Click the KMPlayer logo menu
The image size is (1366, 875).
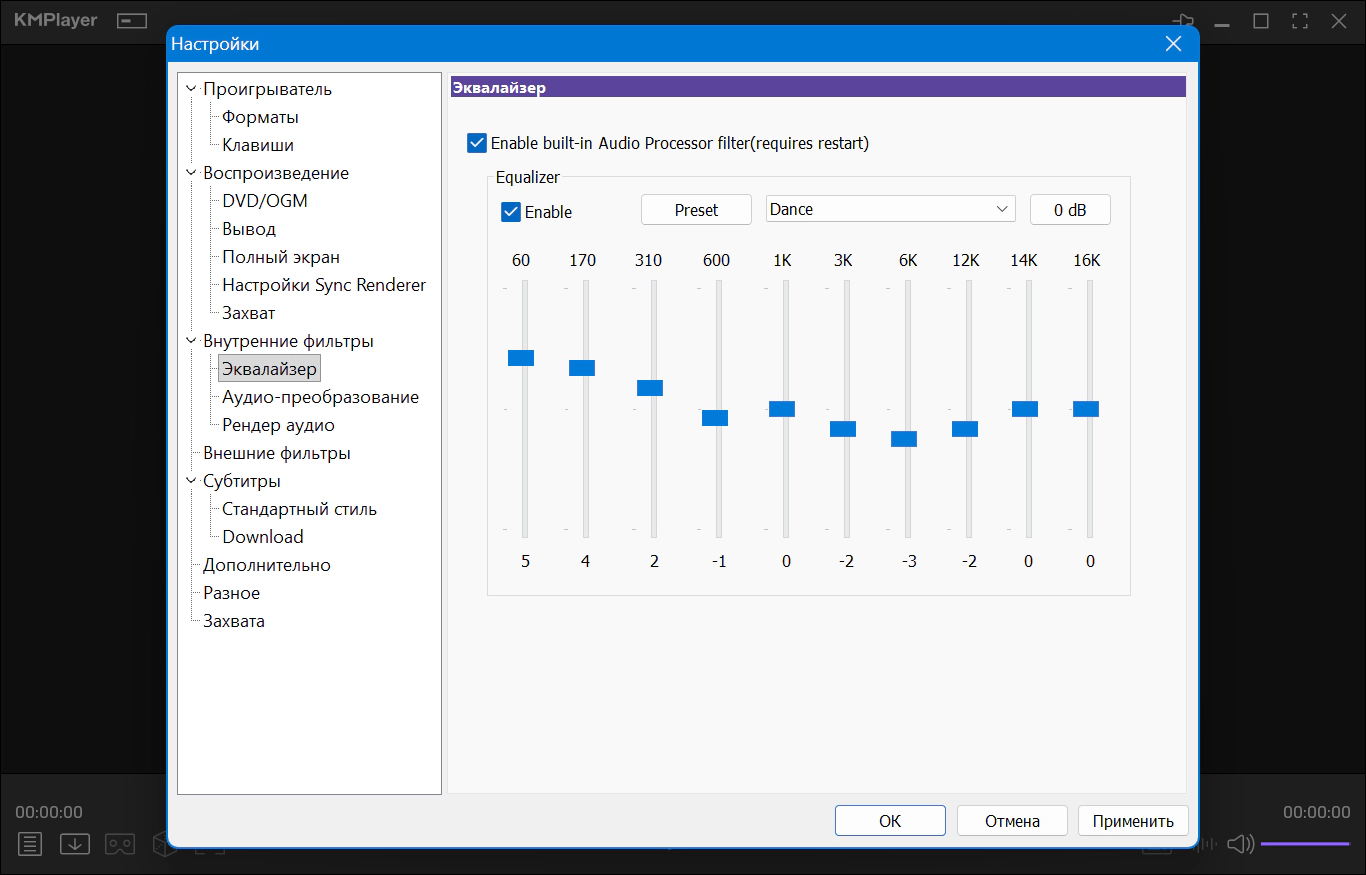pyautogui.click(x=55, y=21)
